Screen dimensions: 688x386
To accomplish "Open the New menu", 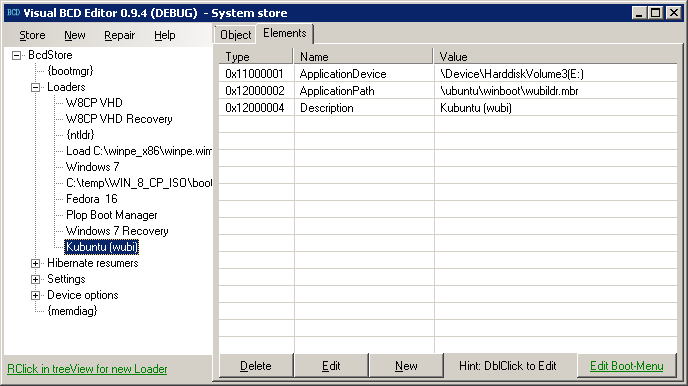I will click(75, 35).
